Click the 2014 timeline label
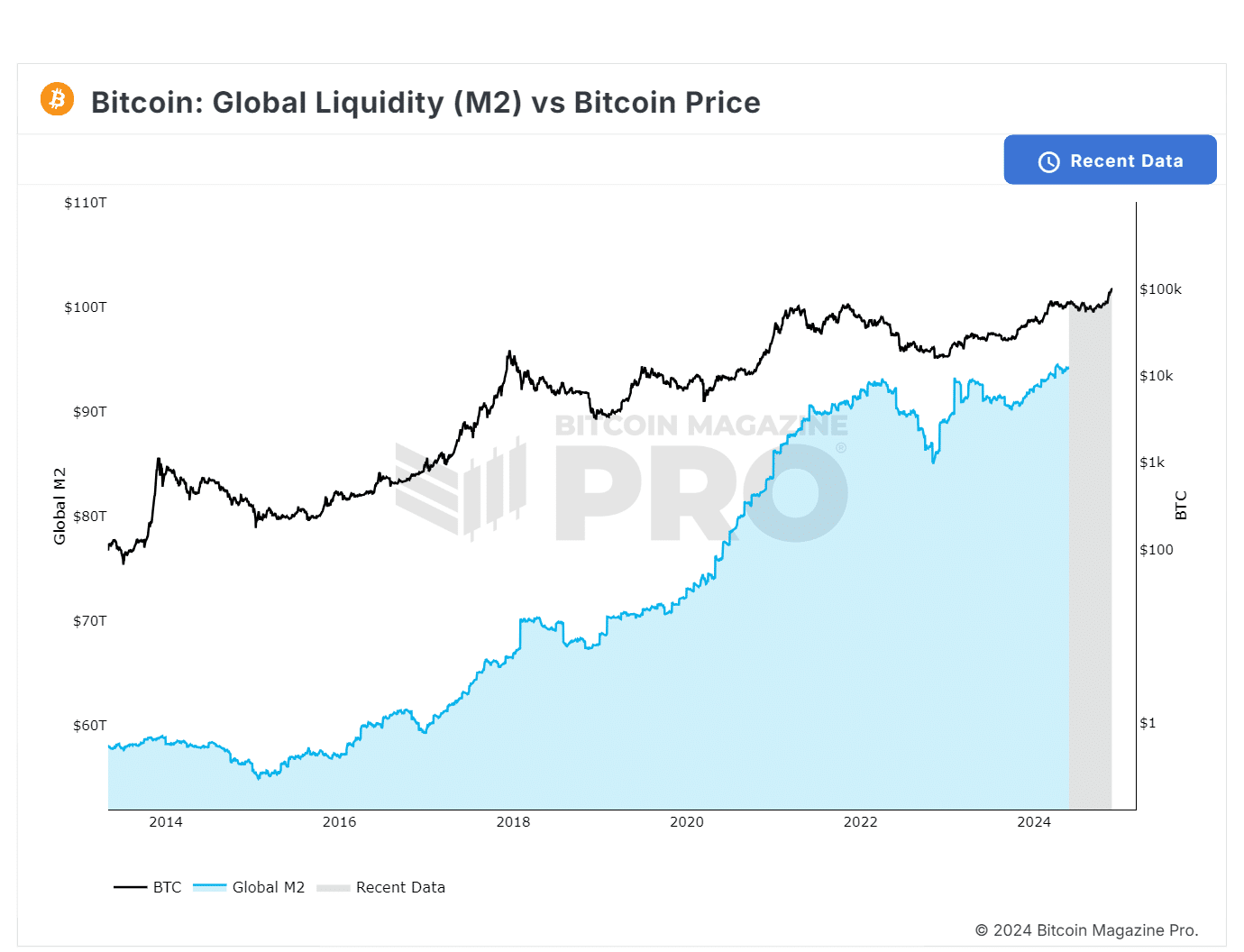This screenshot has width=1244, height=952. coord(165,822)
